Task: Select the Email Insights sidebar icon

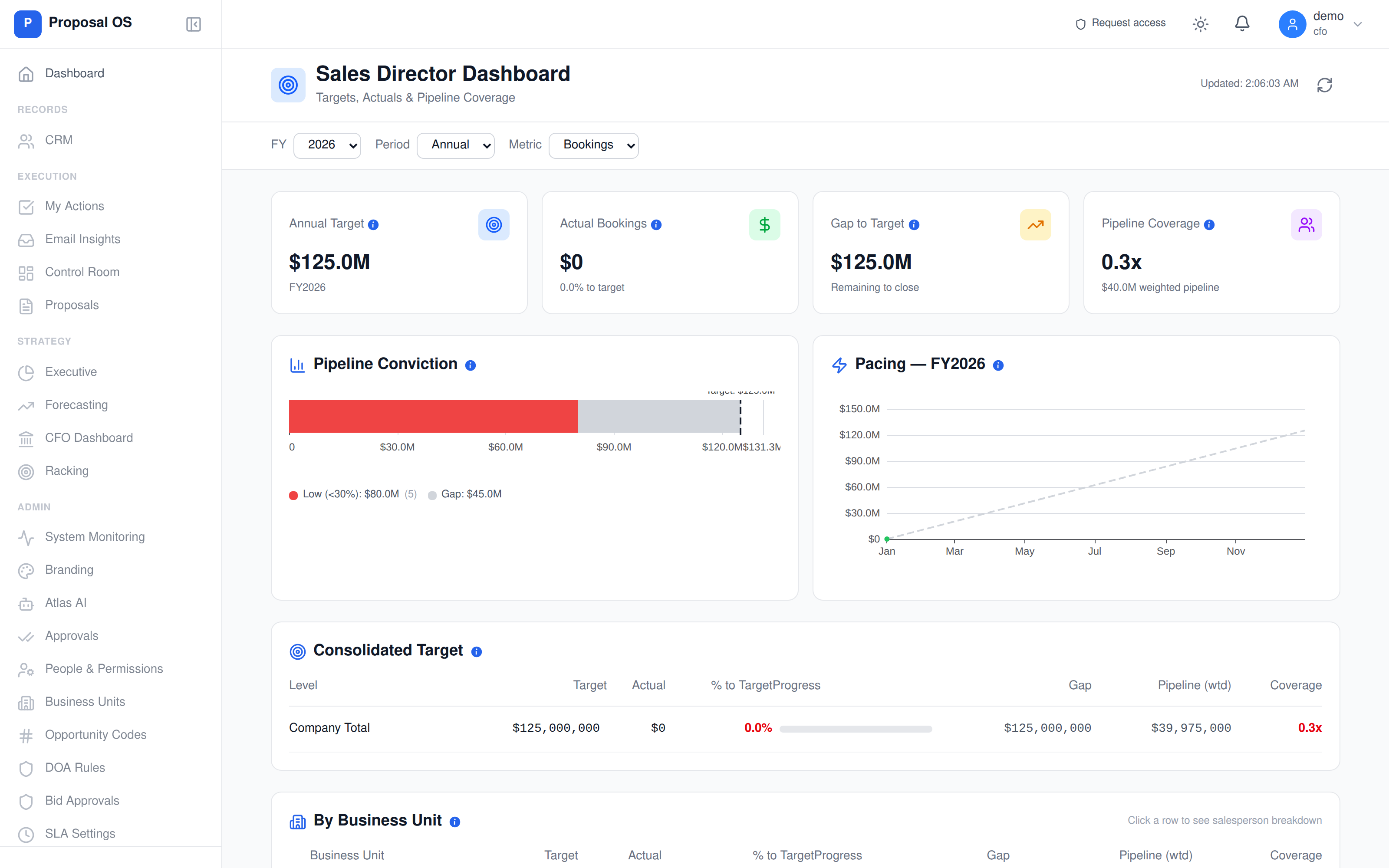Action: click(26, 240)
